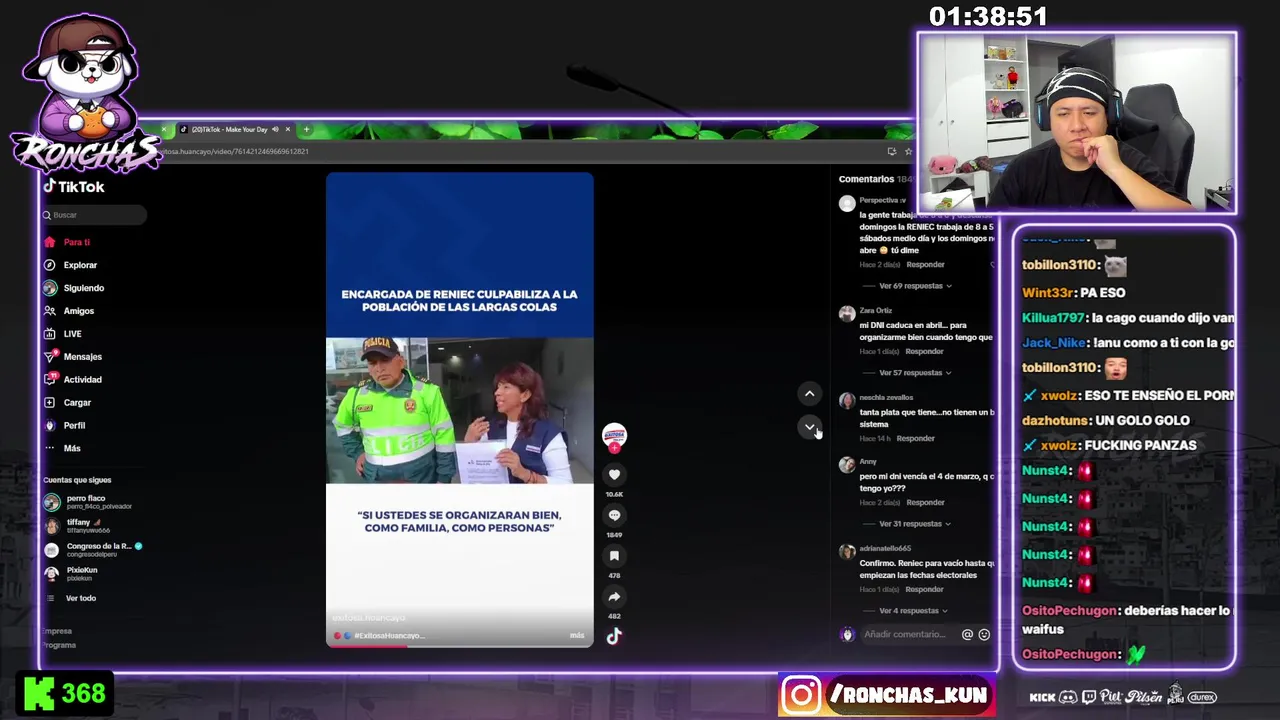Viewport: 1280px width, 720px height.
Task: Bookmark page with the star icon
Action: point(908,152)
